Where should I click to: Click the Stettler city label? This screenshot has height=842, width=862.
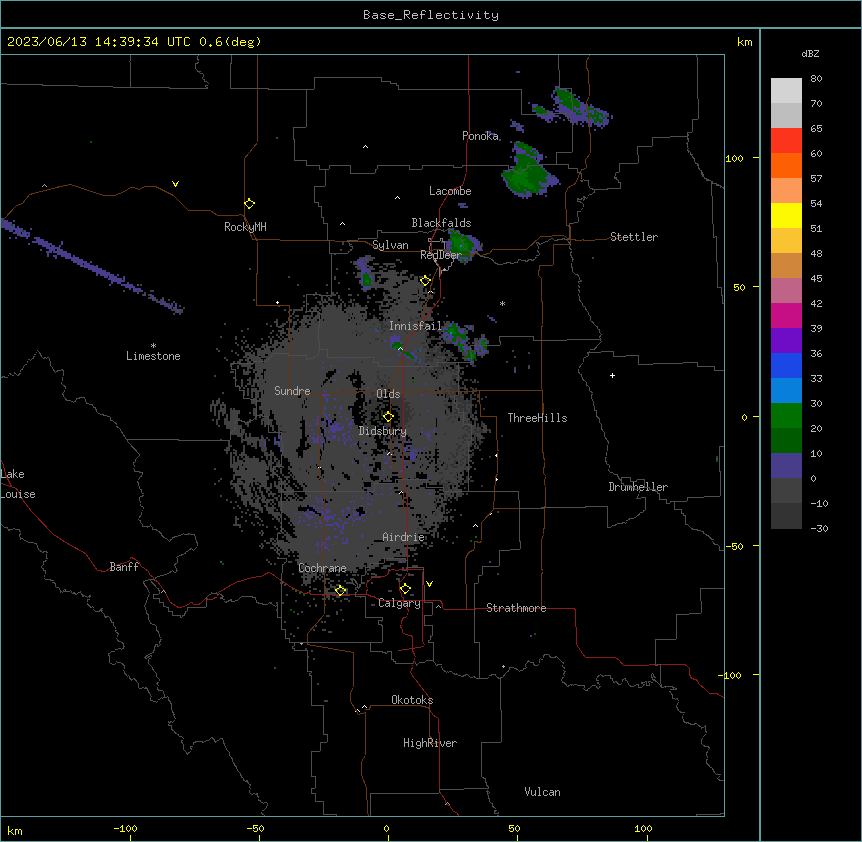634,237
